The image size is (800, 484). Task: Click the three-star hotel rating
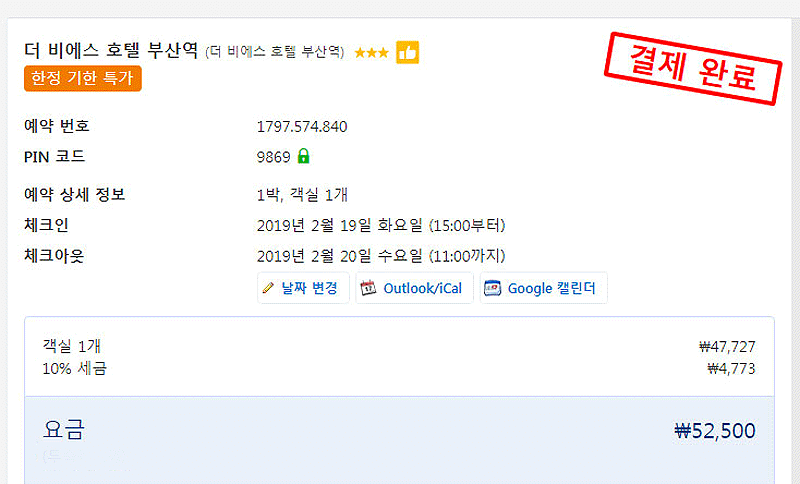[x=371, y=53]
